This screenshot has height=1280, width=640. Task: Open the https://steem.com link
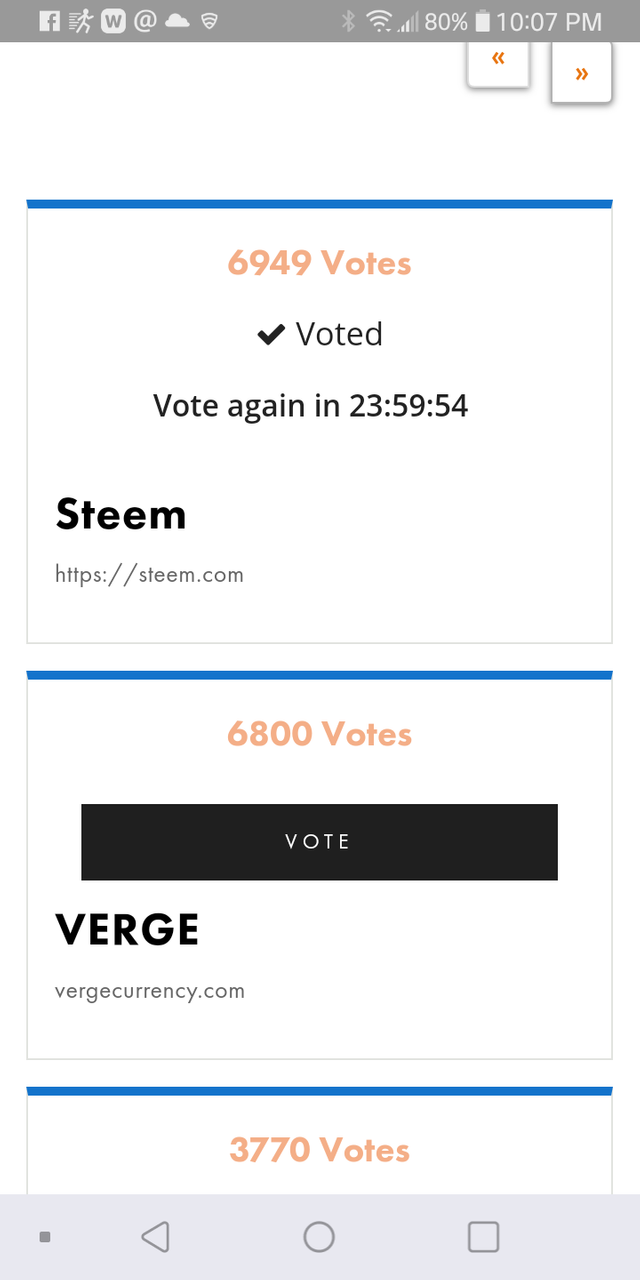(x=149, y=575)
